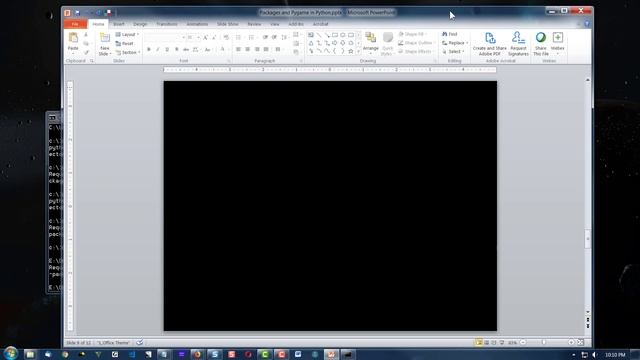Click Clear Formatting icon
This screenshot has height=360, width=640.
pos(226,38)
